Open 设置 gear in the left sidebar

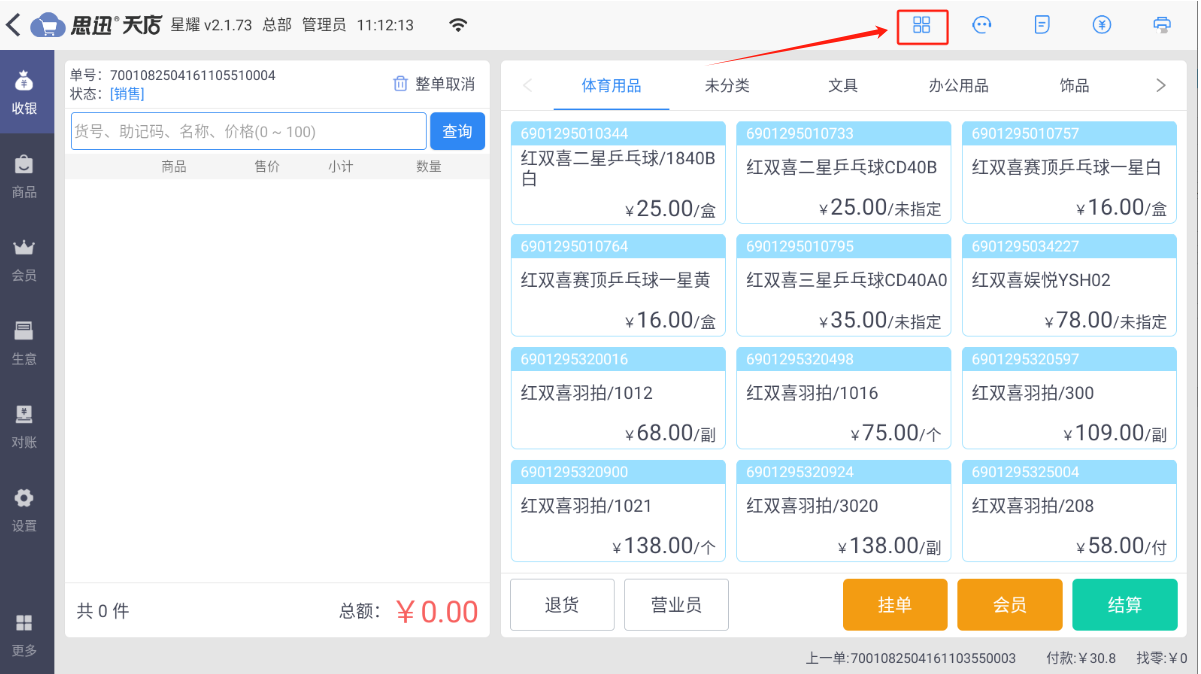[x=25, y=510]
